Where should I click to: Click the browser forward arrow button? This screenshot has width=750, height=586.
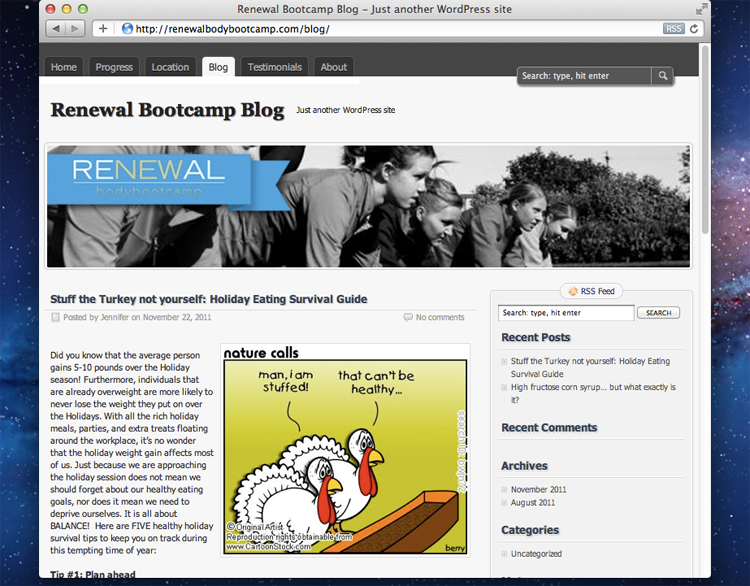[76, 29]
